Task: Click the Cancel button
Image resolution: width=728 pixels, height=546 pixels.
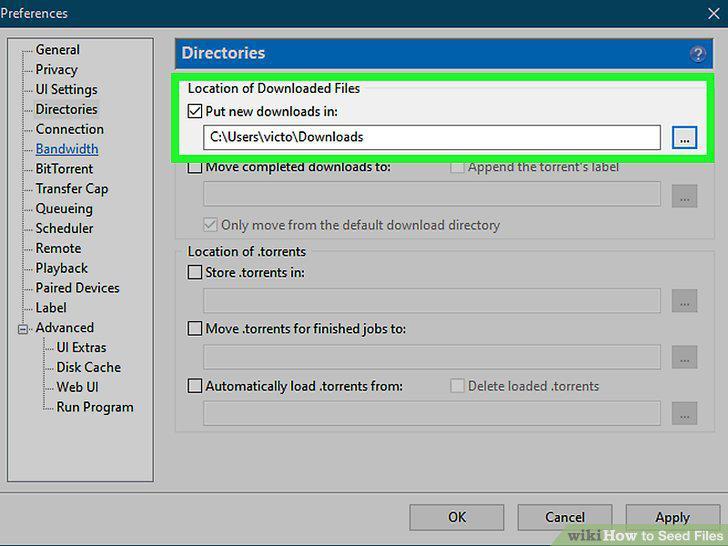Action: point(565,517)
